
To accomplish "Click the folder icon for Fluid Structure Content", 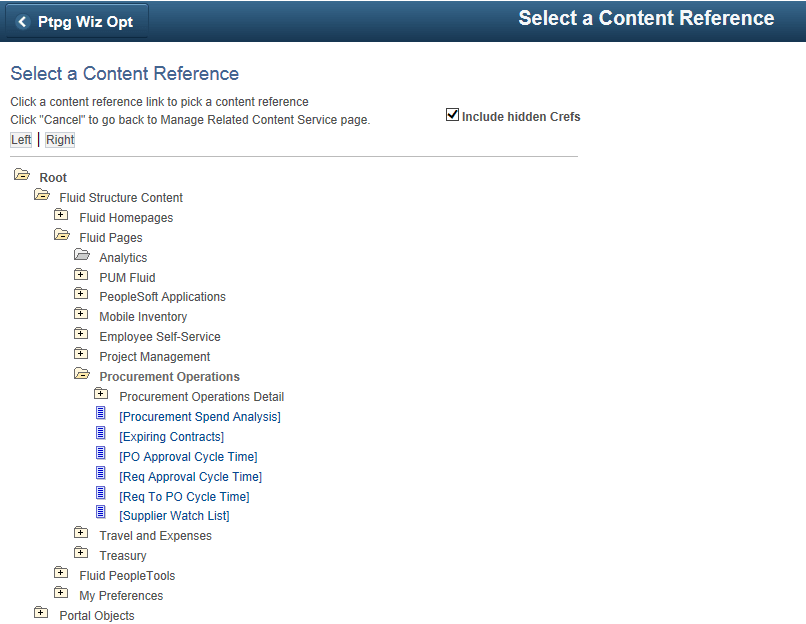I will (x=41, y=194).
